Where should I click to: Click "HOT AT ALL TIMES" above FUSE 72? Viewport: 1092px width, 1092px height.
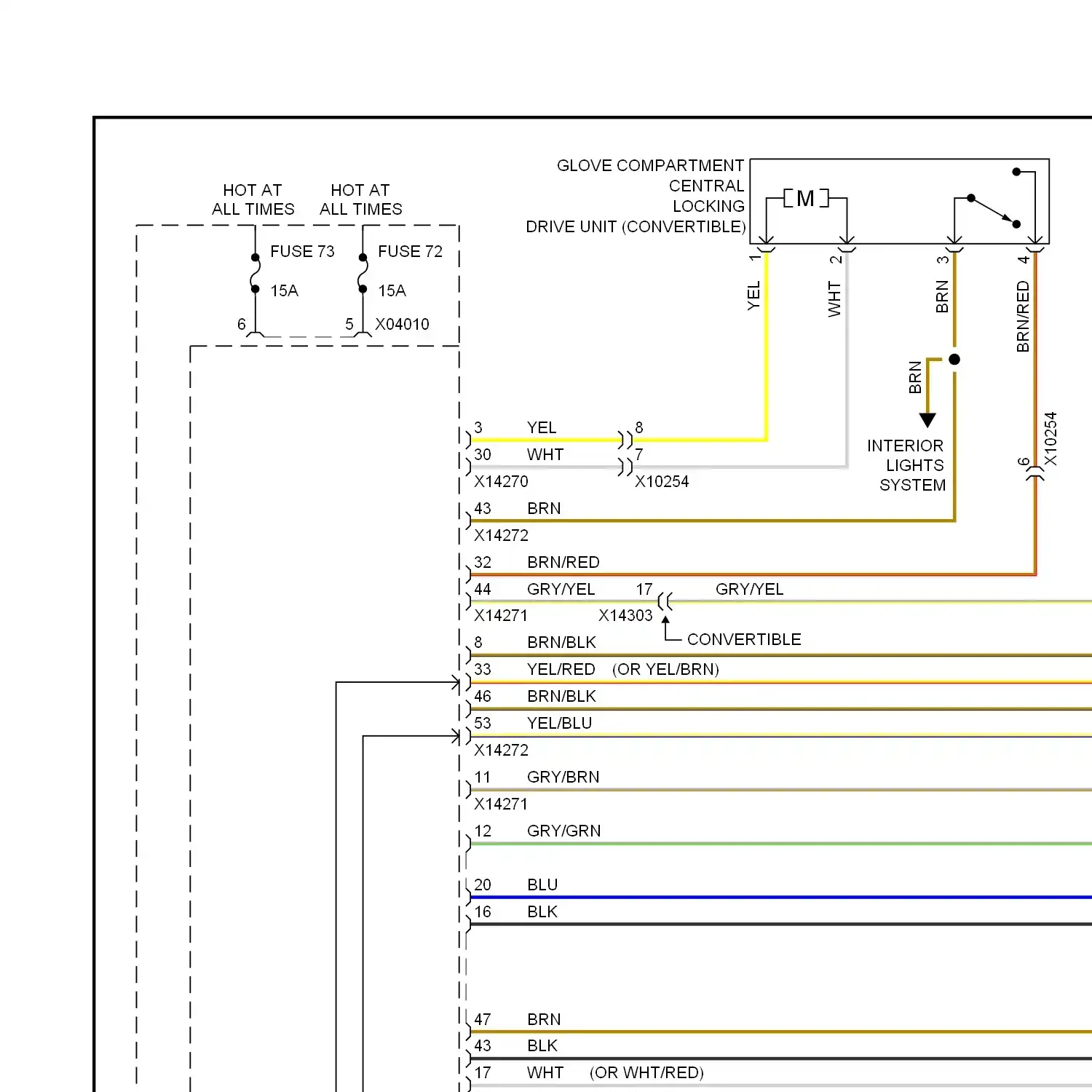[x=361, y=199]
